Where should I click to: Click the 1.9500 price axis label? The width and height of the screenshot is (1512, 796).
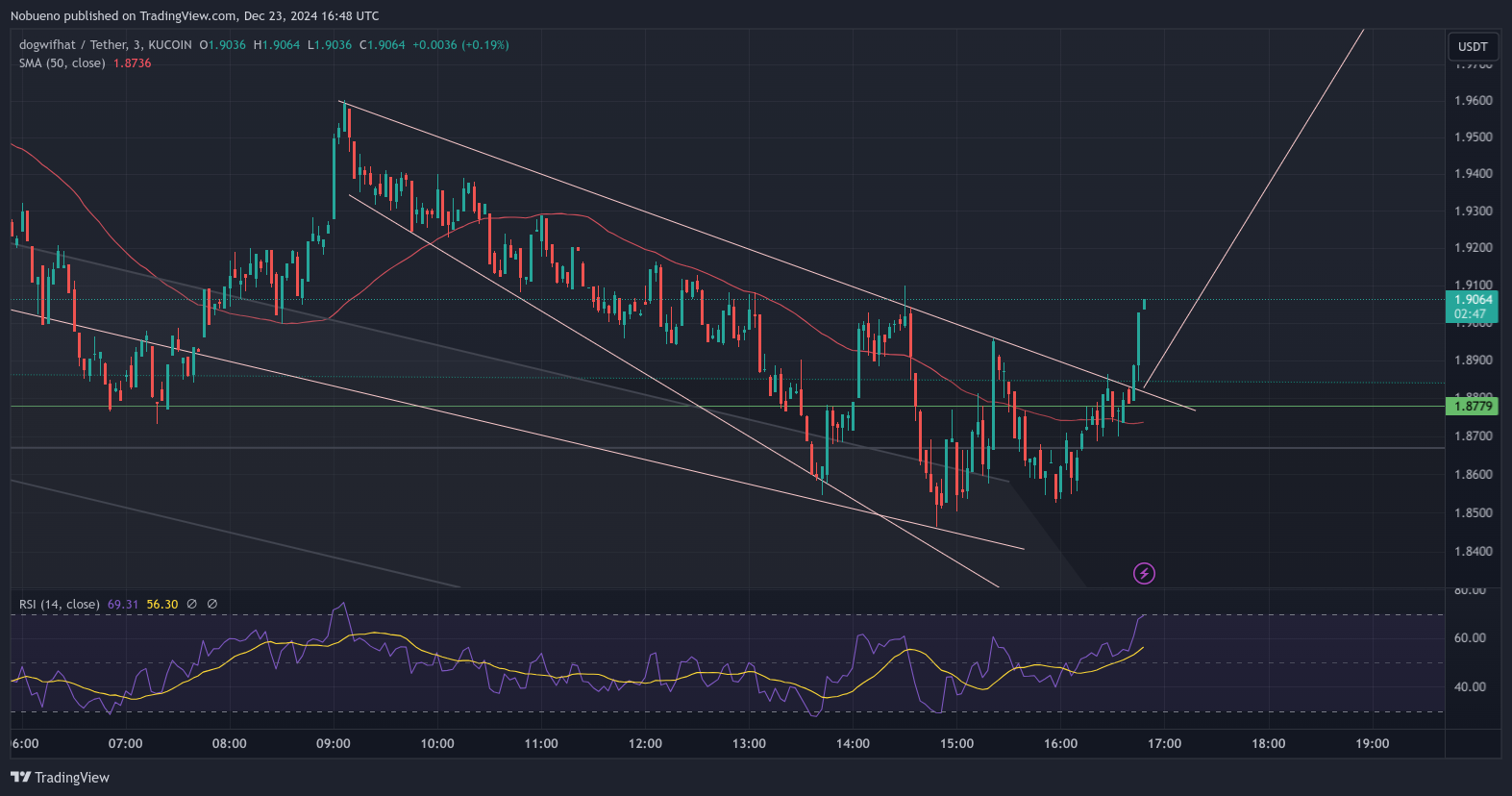pos(1474,137)
